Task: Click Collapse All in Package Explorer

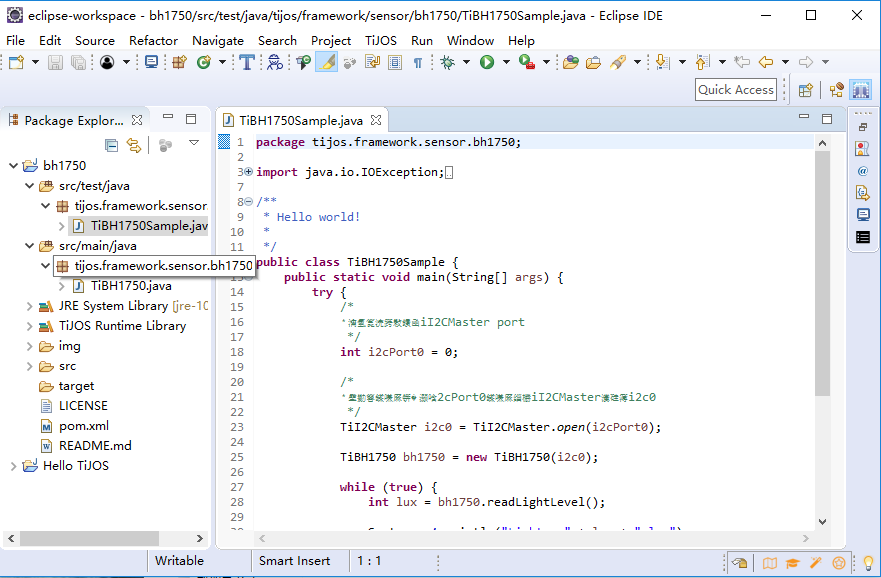Action: coord(111,145)
